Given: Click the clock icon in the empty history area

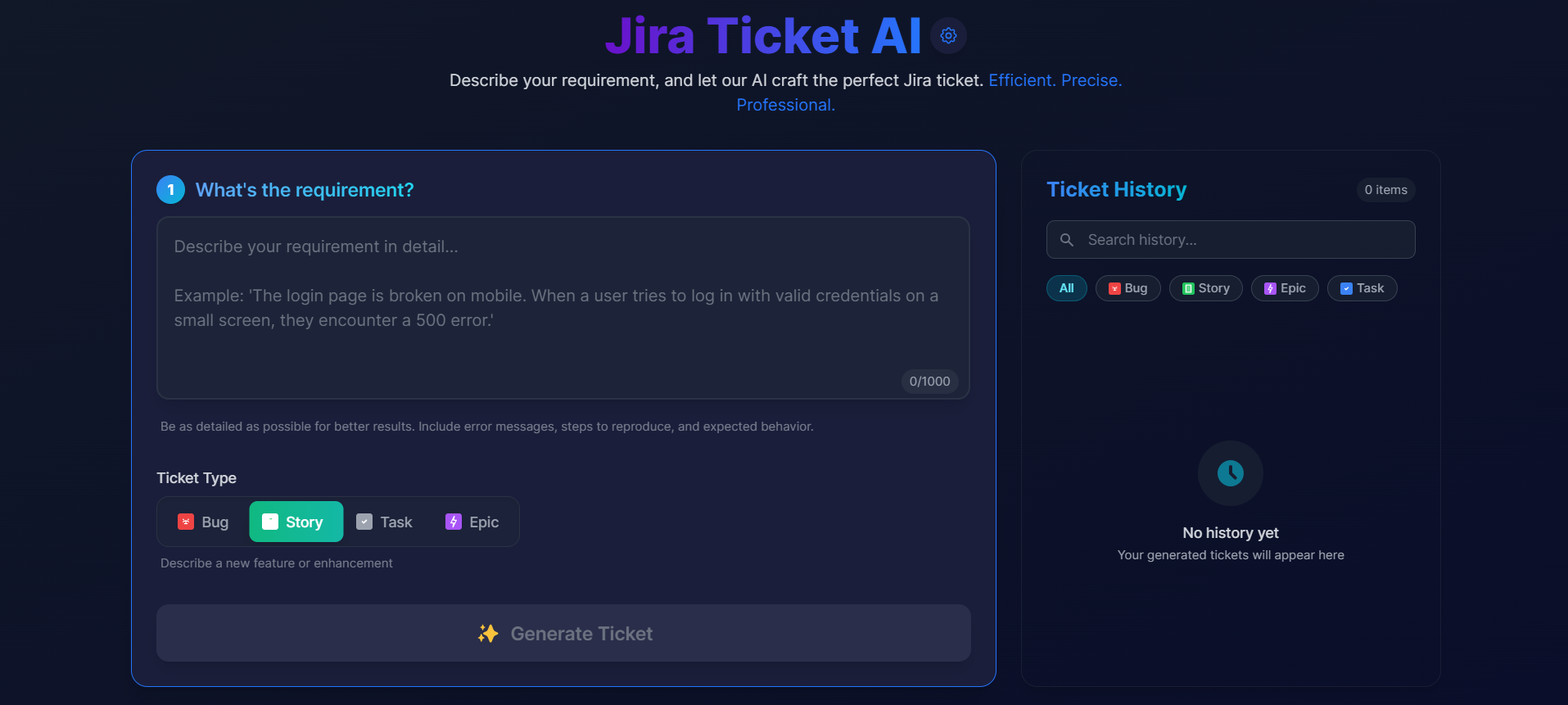Looking at the screenshot, I should coord(1230,473).
